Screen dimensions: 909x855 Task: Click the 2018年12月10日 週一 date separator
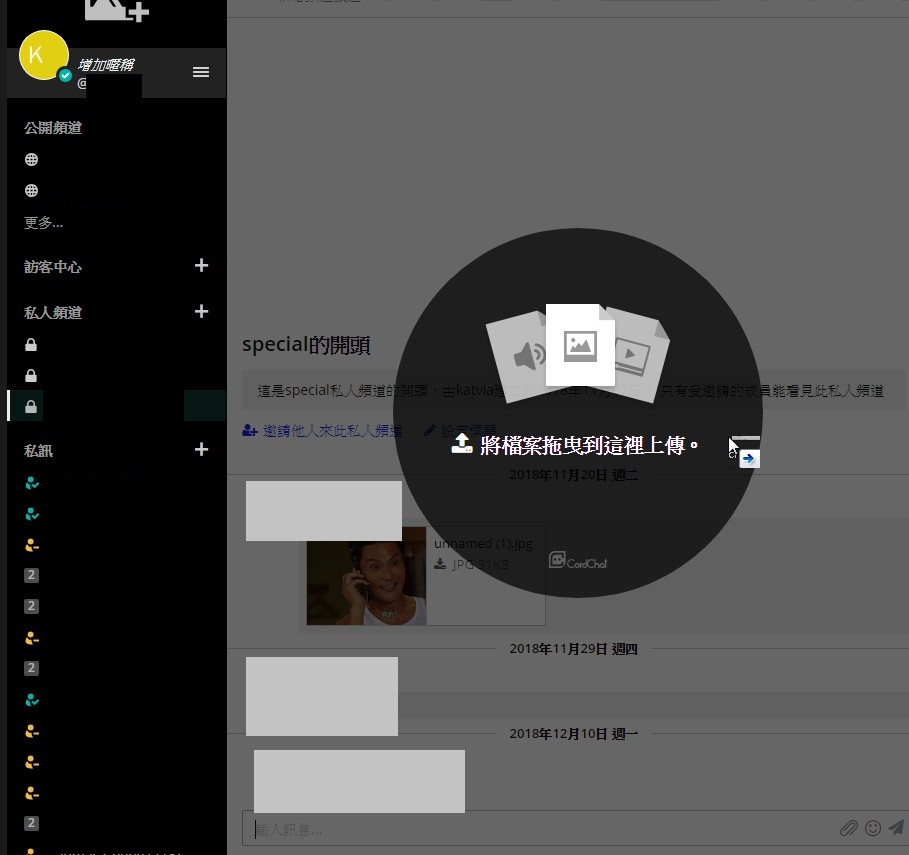click(573, 734)
